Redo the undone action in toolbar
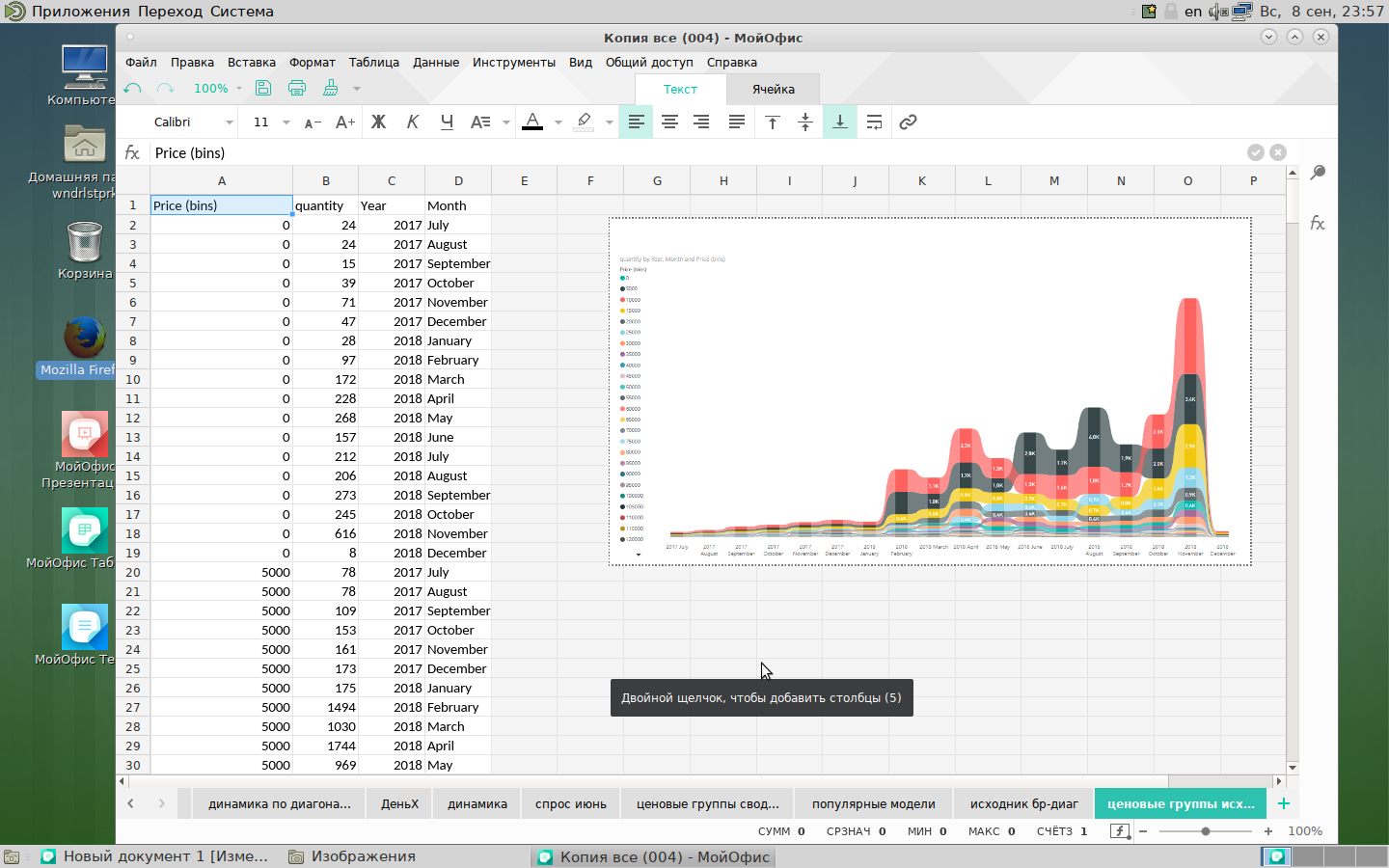Screen dimensions: 1389x868 (166, 89)
